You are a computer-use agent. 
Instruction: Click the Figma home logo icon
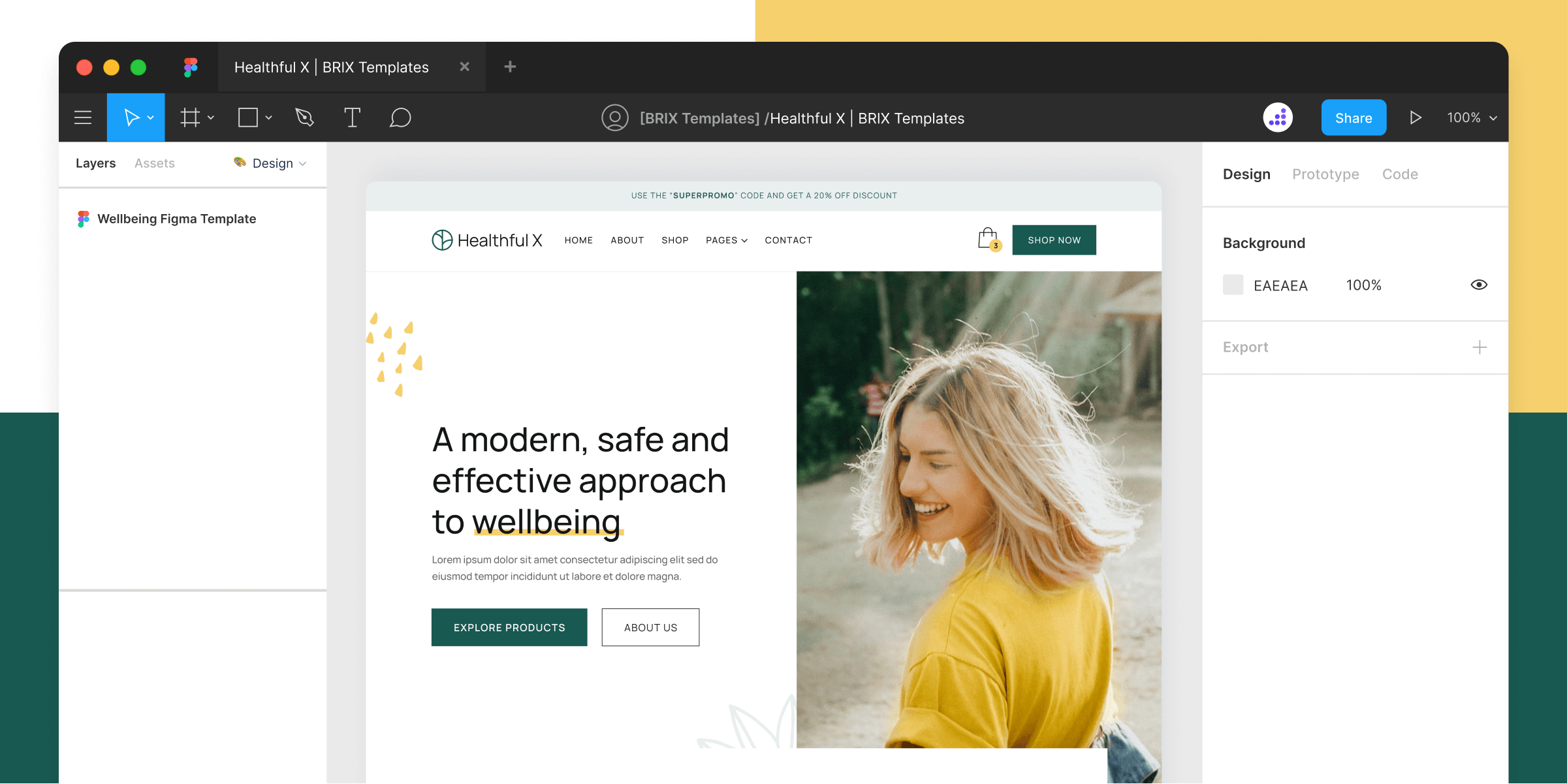[x=191, y=67]
